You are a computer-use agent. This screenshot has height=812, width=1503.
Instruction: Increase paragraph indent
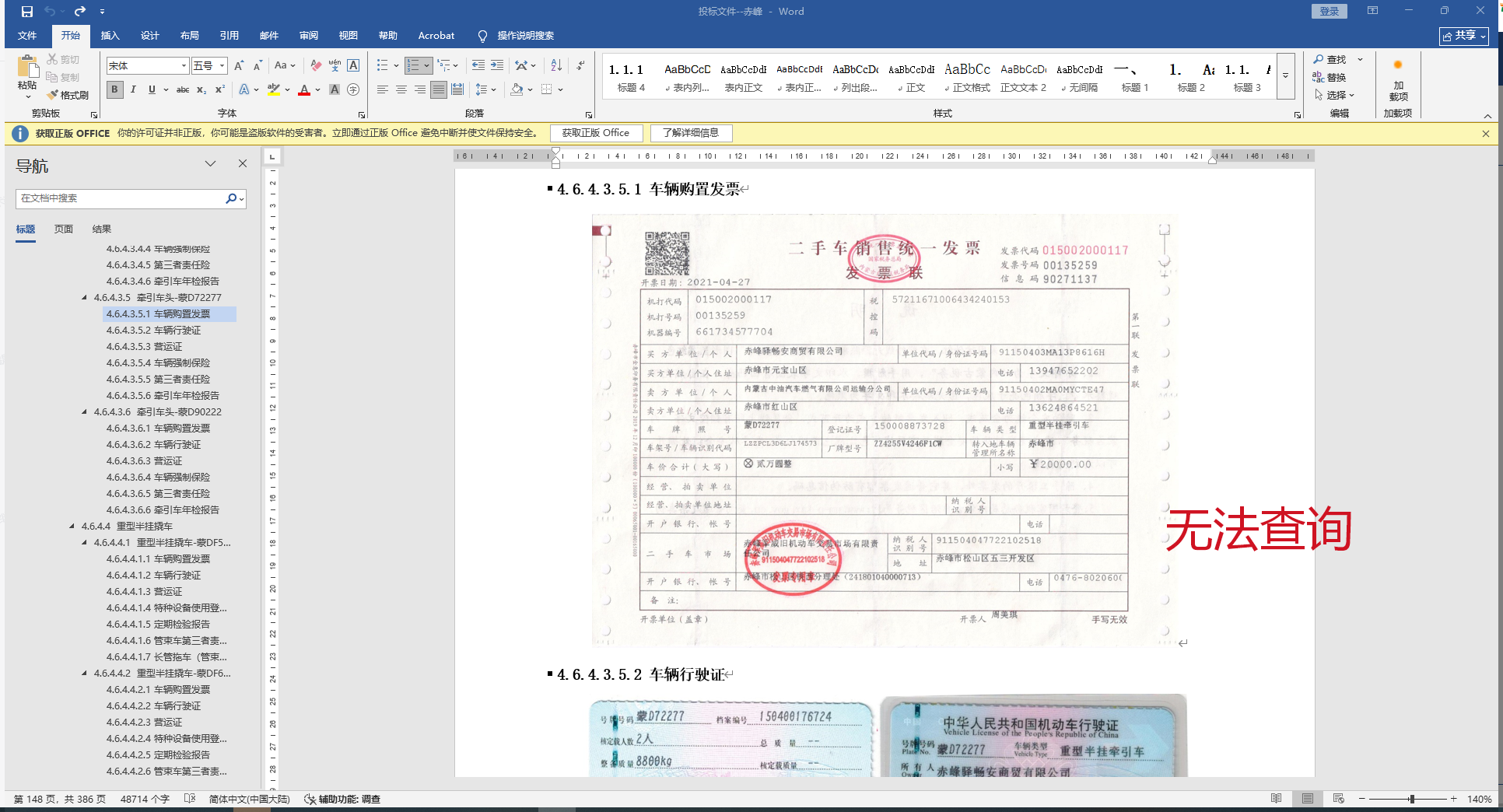[497, 65]
